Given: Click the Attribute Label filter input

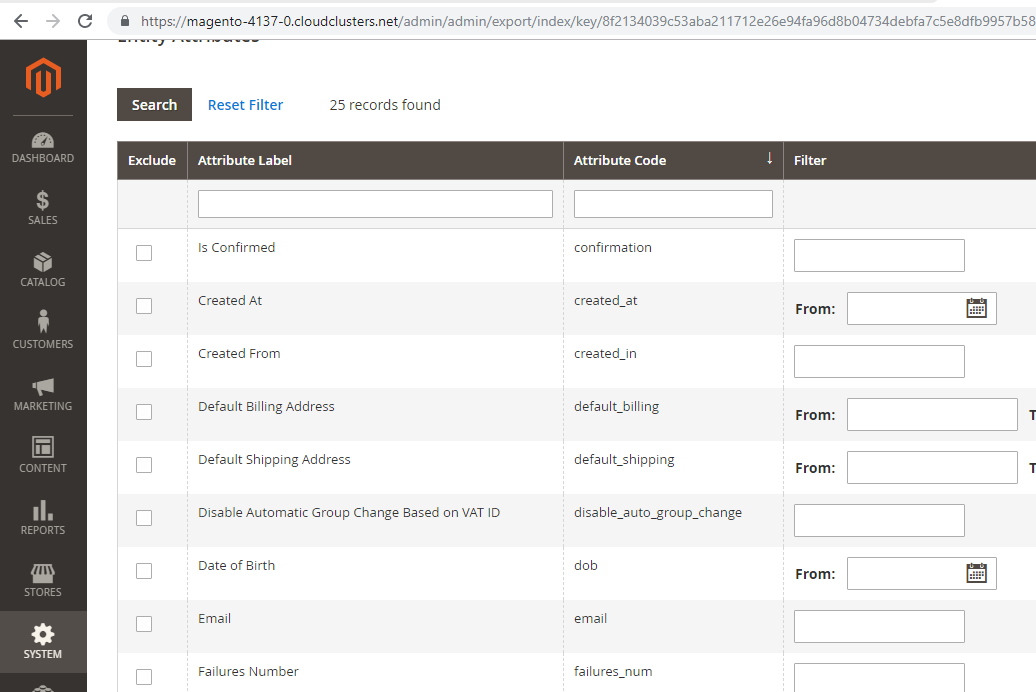Looking at the screenshot, I should coord(375,204).
